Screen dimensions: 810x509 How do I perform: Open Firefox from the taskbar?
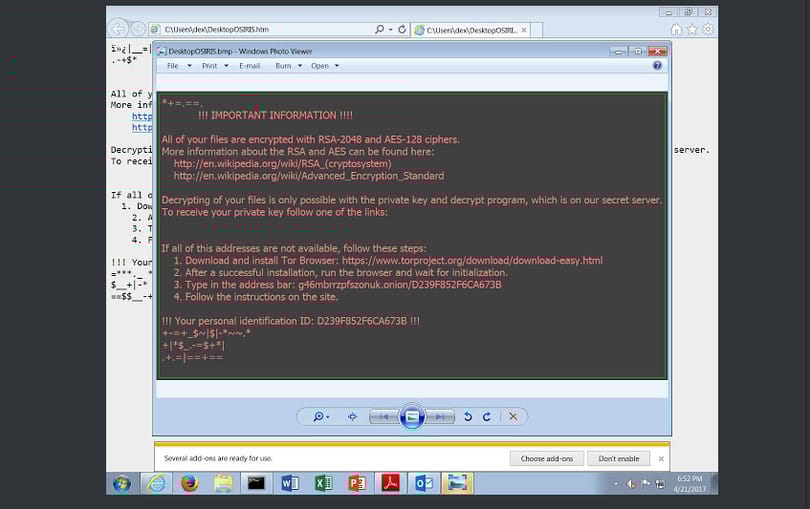(190, 484)
